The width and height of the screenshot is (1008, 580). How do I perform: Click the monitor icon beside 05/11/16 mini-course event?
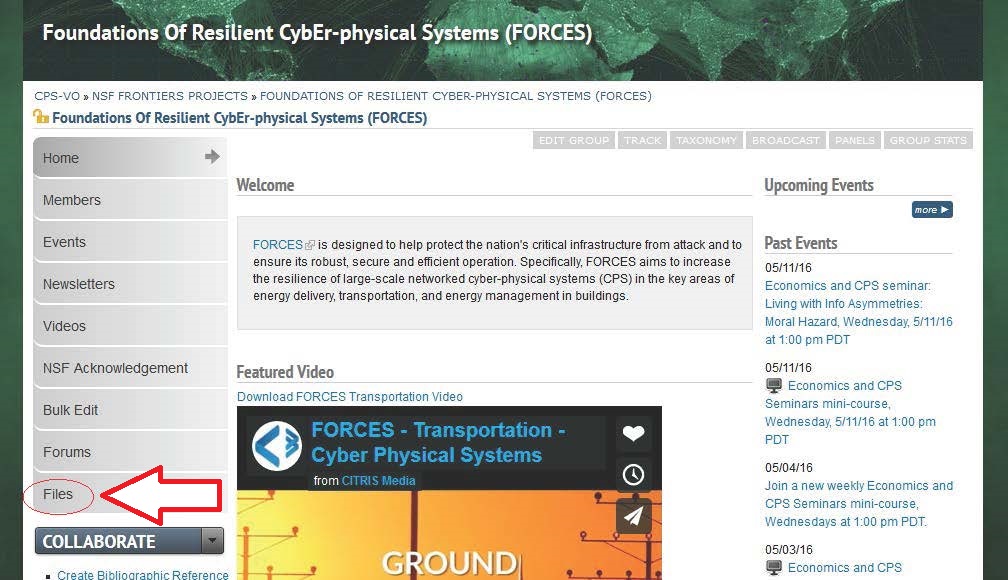[x=774, y=386]
